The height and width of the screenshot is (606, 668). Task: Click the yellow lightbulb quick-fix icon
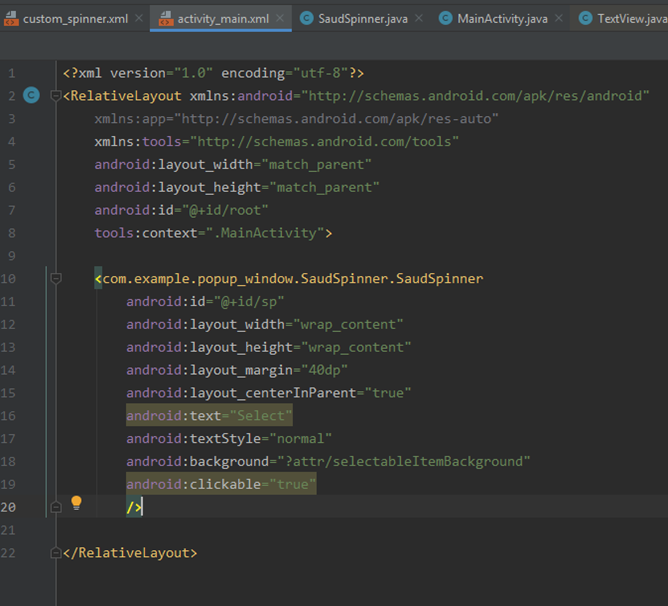pos(76,503)
